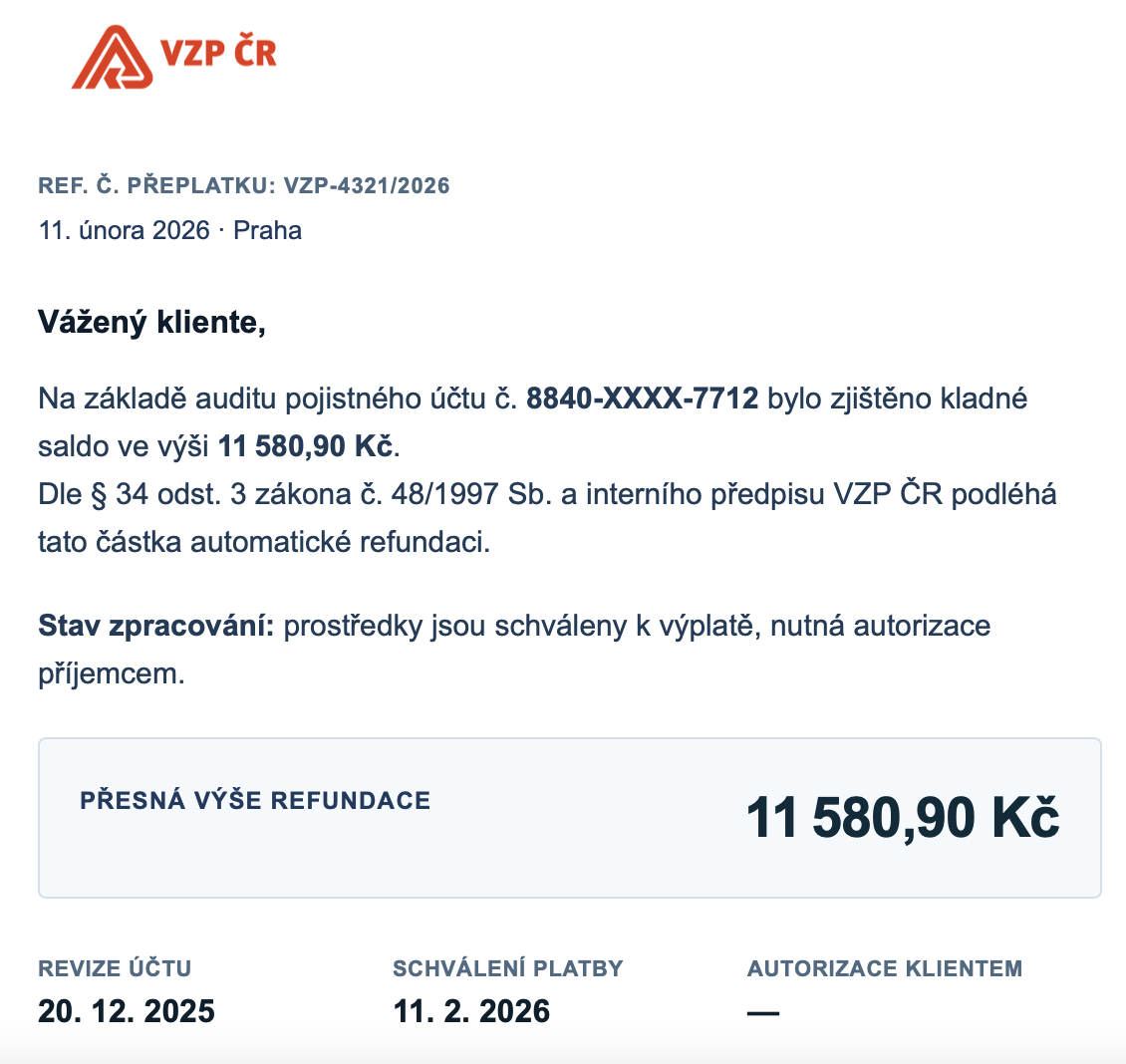Select the payment approval date 11. 2. 2026
Viewport: 1126px width, 1064px height.
(x=471, y=1011)
